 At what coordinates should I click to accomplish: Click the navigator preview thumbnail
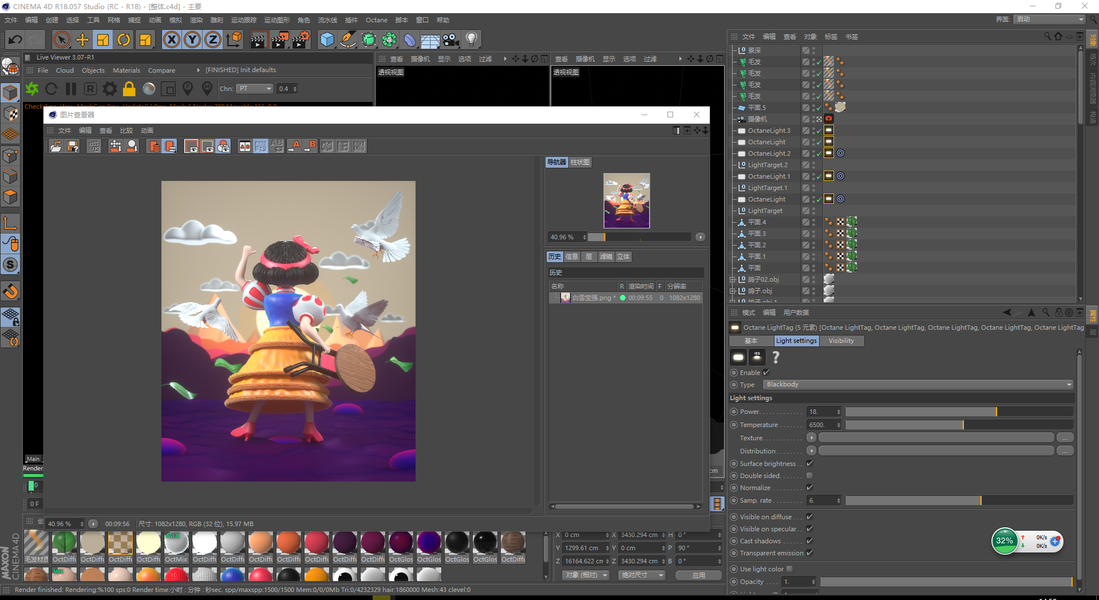[627, 201]
